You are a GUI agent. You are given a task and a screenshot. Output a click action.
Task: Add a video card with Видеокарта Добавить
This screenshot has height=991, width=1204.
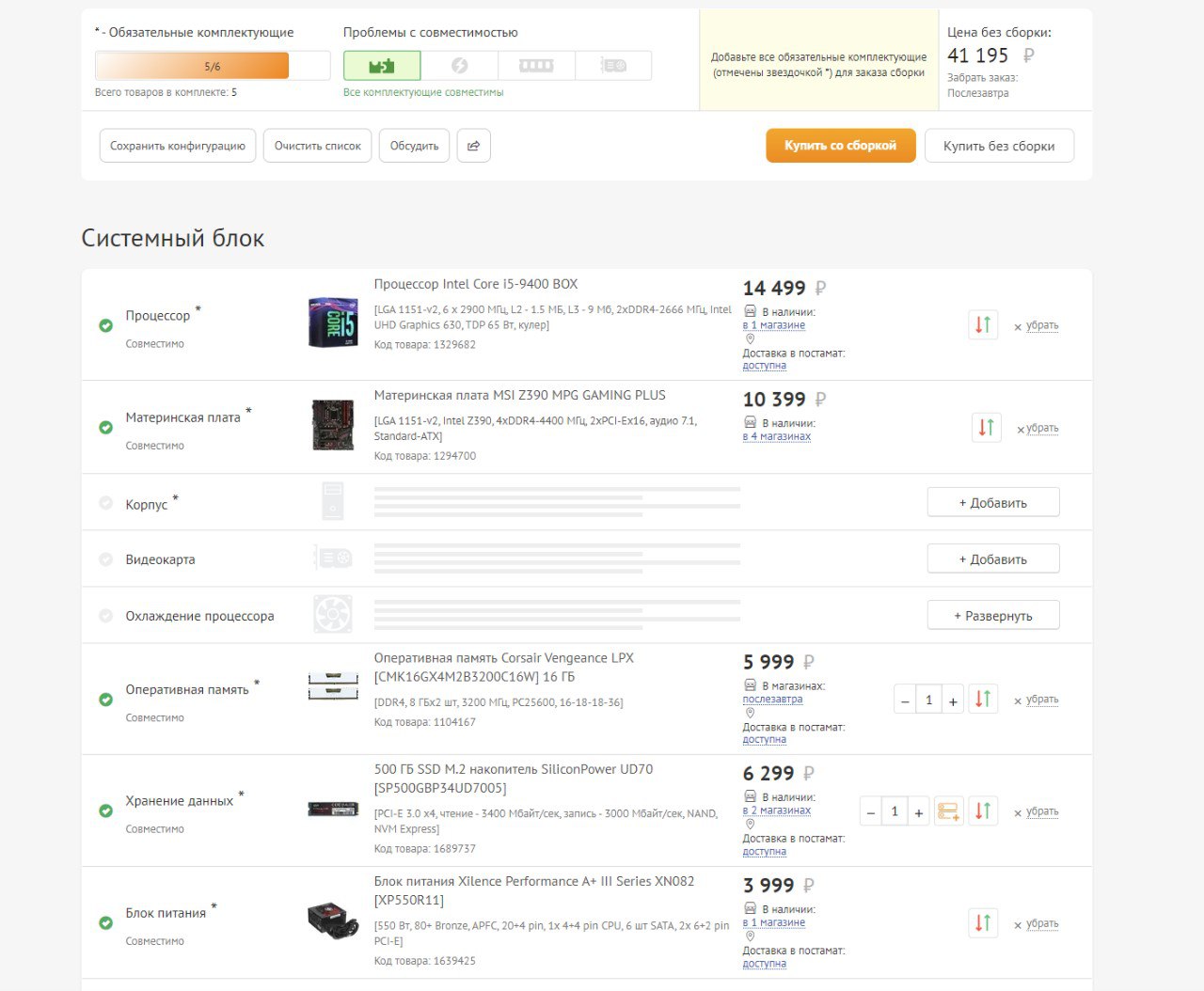point(993,559)
